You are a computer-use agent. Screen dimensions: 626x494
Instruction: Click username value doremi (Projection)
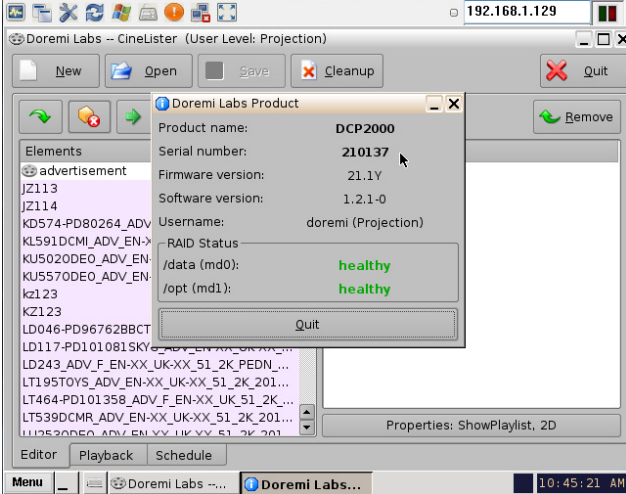tap(365, 222)
